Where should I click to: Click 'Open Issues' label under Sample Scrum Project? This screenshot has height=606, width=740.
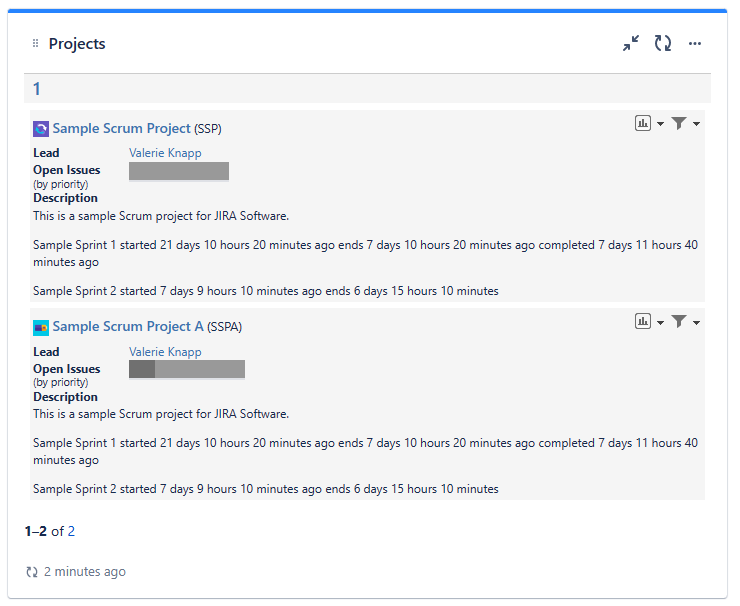tap(67, 170)
